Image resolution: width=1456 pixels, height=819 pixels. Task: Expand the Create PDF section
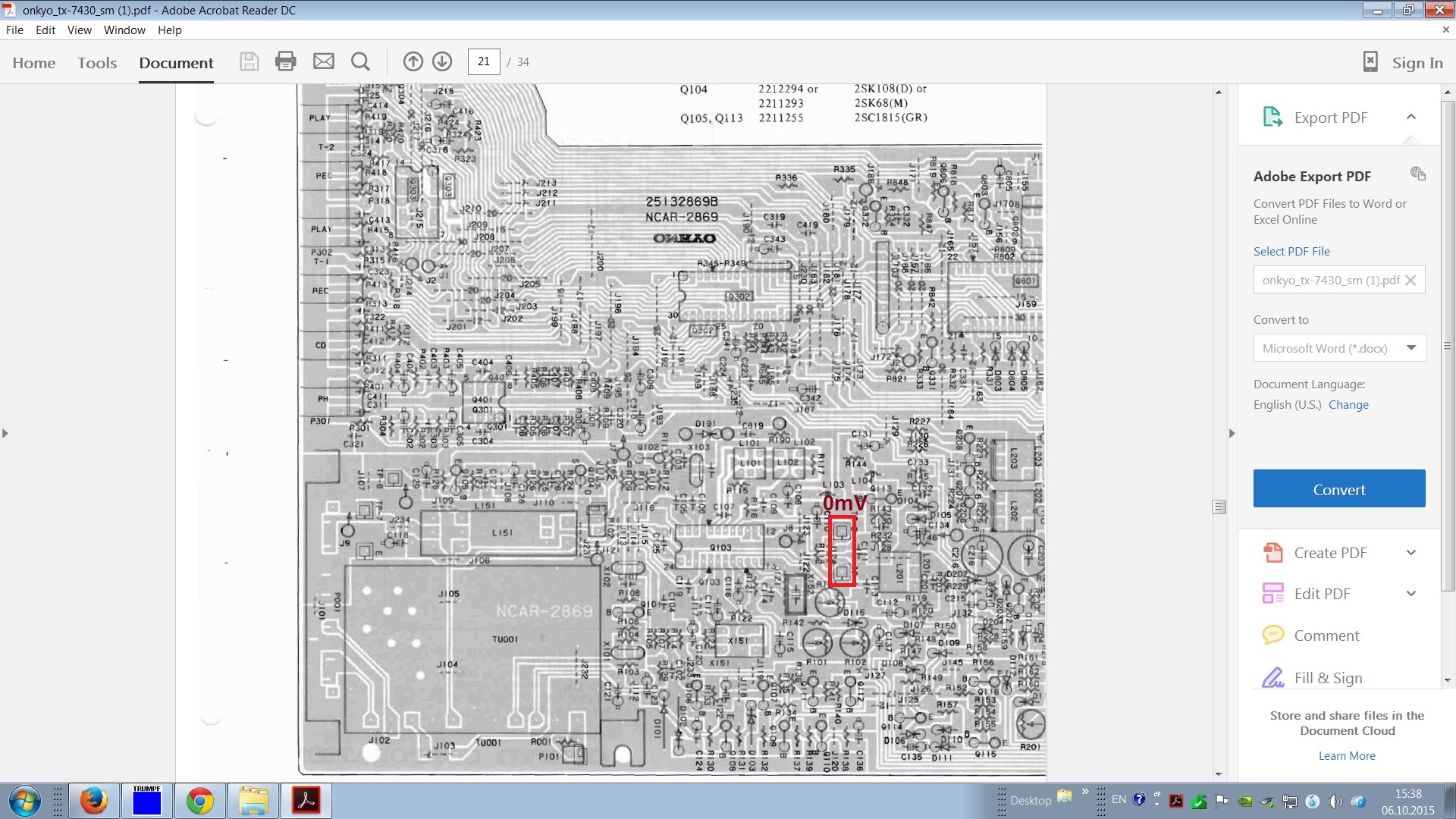pos(1411,553)
